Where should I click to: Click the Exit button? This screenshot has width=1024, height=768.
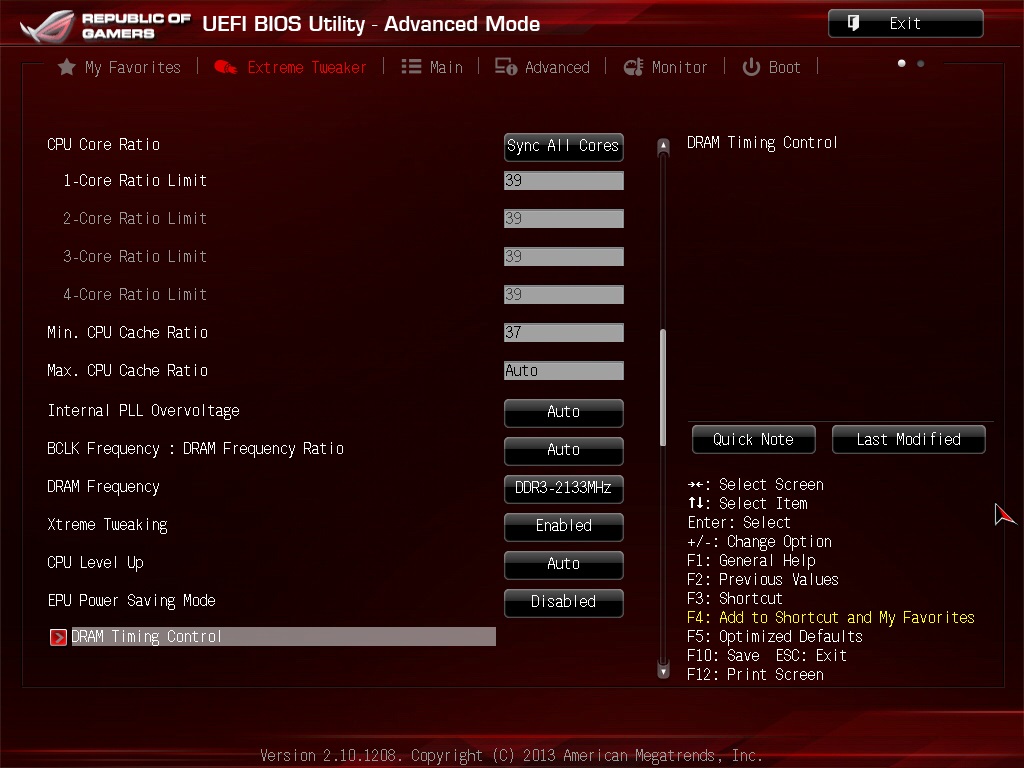coord(906,24)
